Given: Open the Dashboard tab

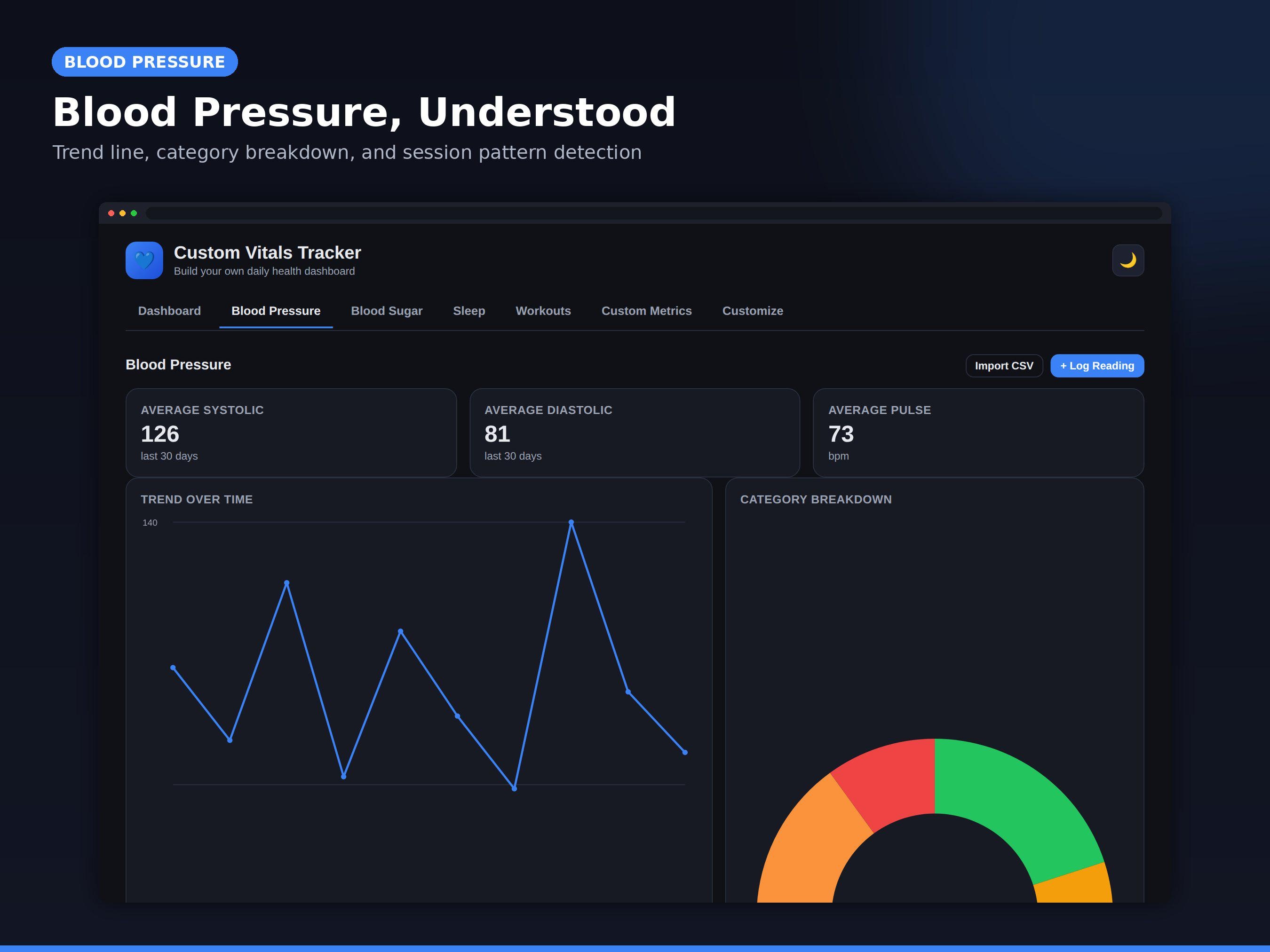Looking at the screenshot, I should tap(169, 311).
